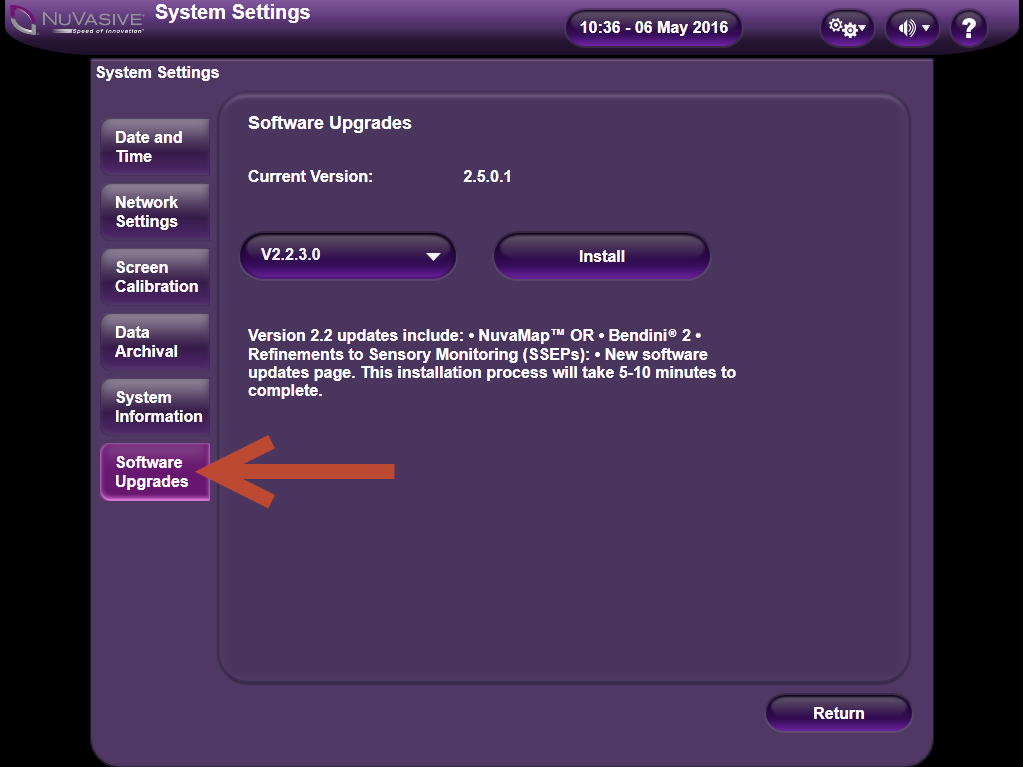
Task: Switch to Network Settings tab
Action: (155, 212)
